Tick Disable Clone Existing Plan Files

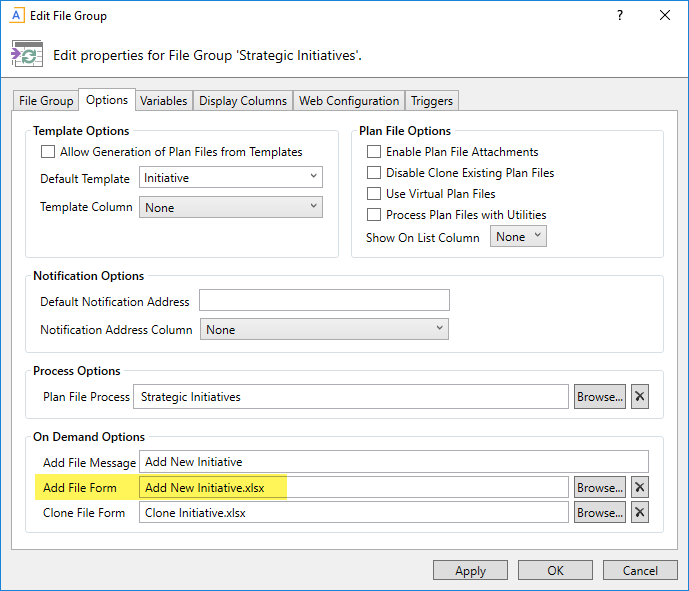pyautogui.click(x=374, y=173)
